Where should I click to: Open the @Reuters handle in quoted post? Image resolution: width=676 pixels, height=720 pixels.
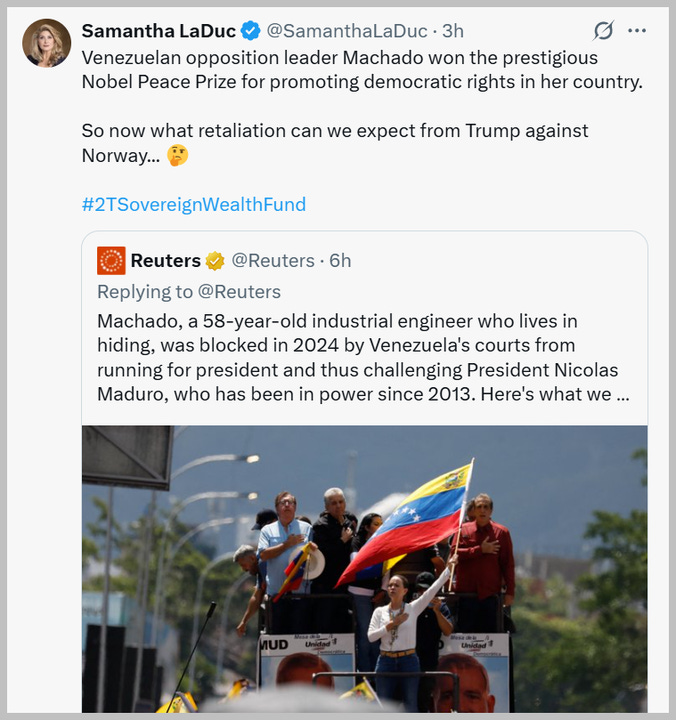[x=273, y=260]
